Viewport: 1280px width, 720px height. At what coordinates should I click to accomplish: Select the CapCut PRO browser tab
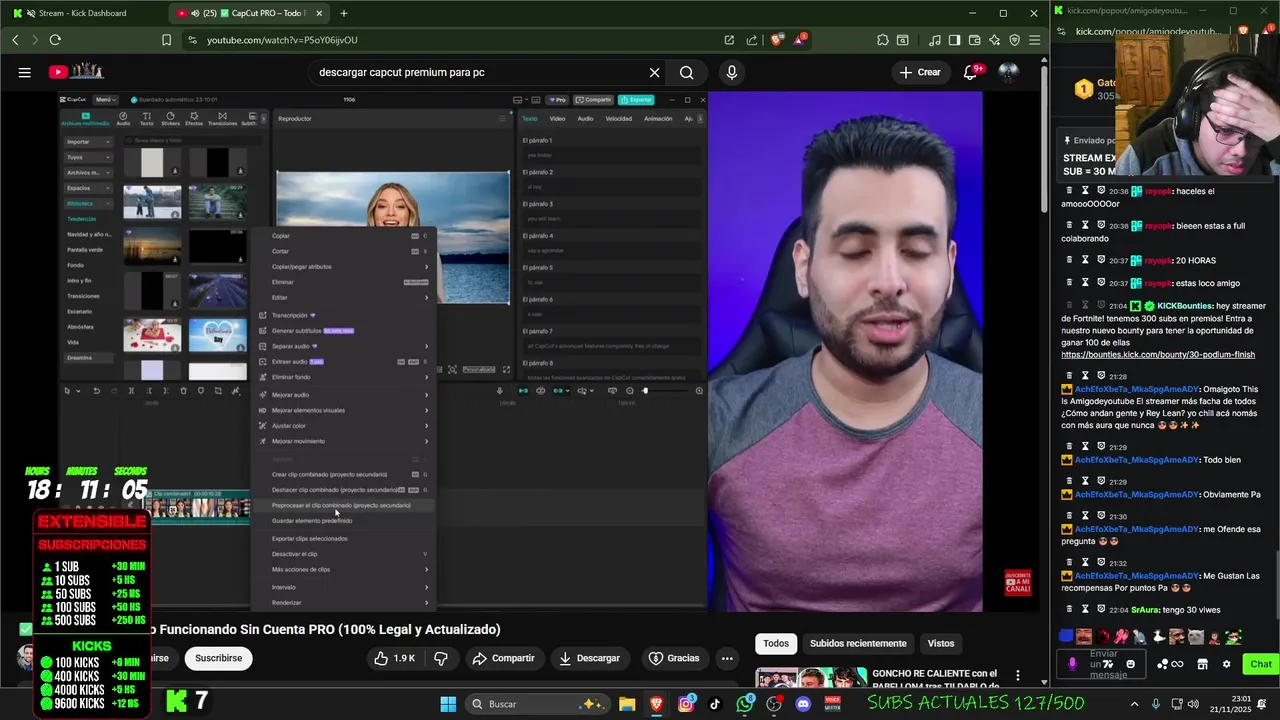249,13
